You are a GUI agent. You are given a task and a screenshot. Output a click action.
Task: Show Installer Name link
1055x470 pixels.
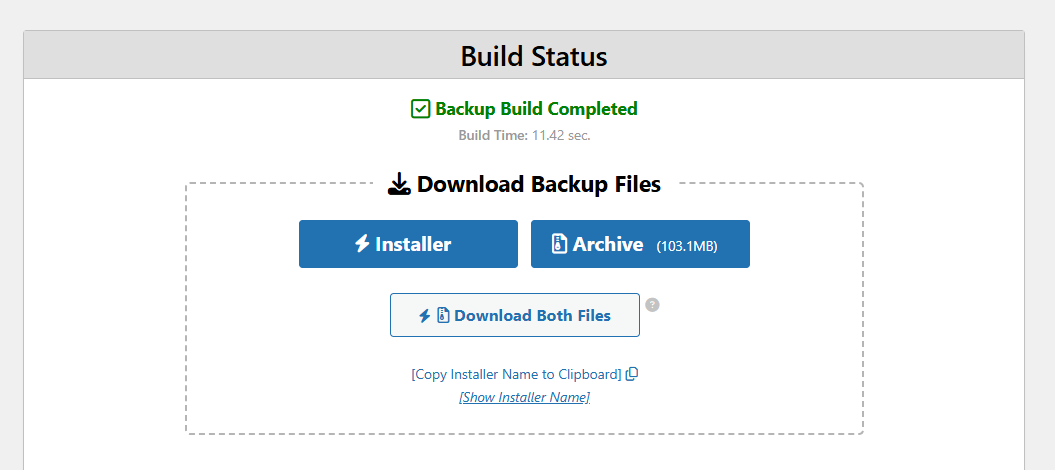[x=524, y=397]
